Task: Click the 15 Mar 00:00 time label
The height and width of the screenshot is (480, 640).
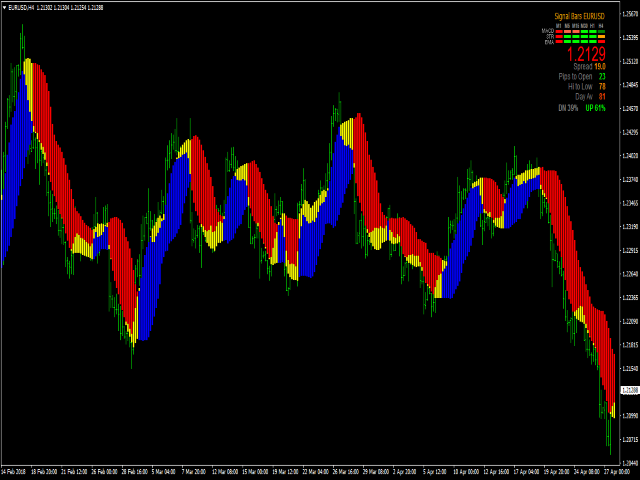Action: pos(255,472)
